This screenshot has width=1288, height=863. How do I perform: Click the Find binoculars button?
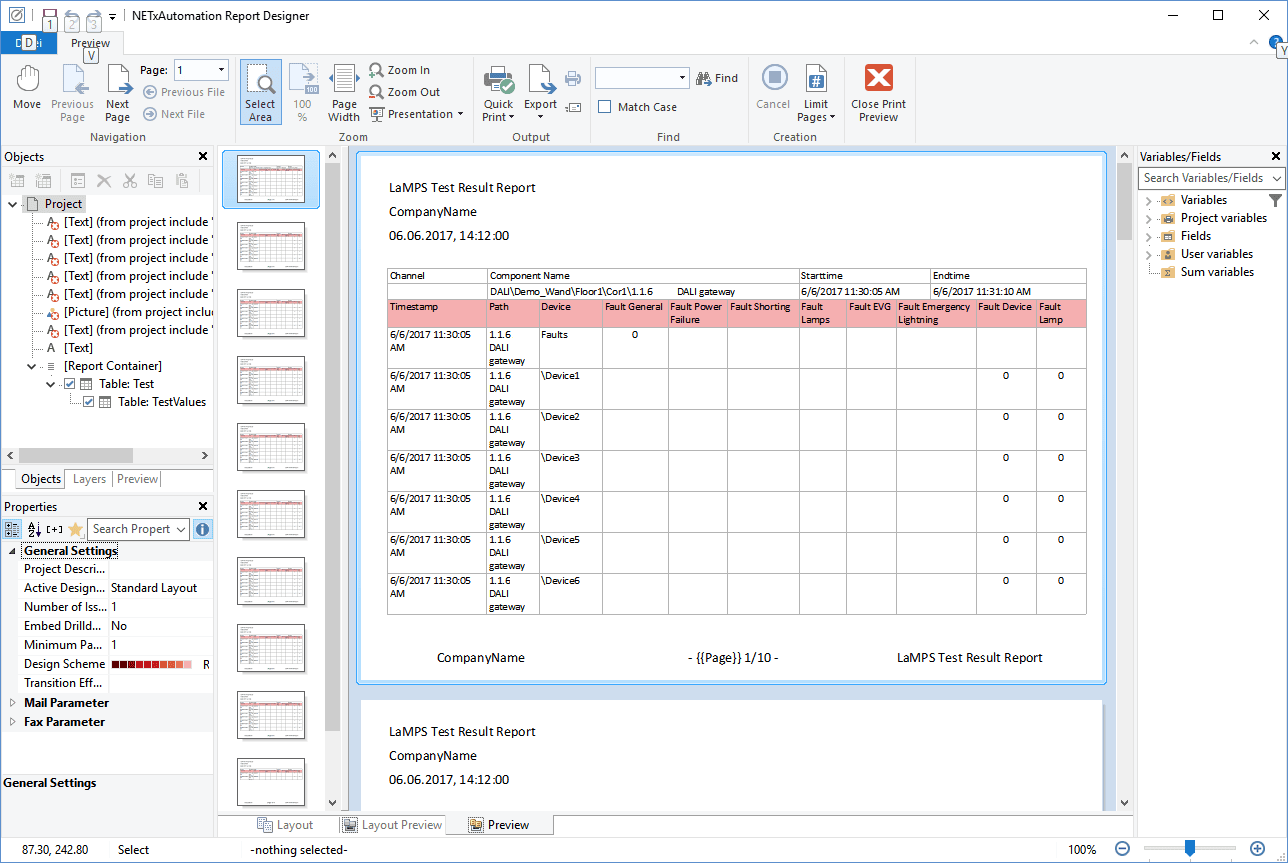[717, 78]
